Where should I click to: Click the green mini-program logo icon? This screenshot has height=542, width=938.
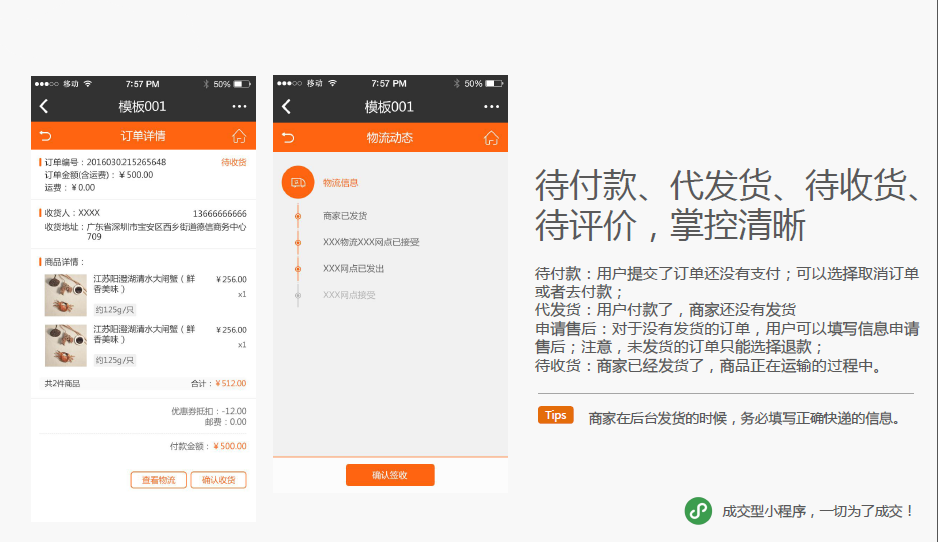[698, 511]
